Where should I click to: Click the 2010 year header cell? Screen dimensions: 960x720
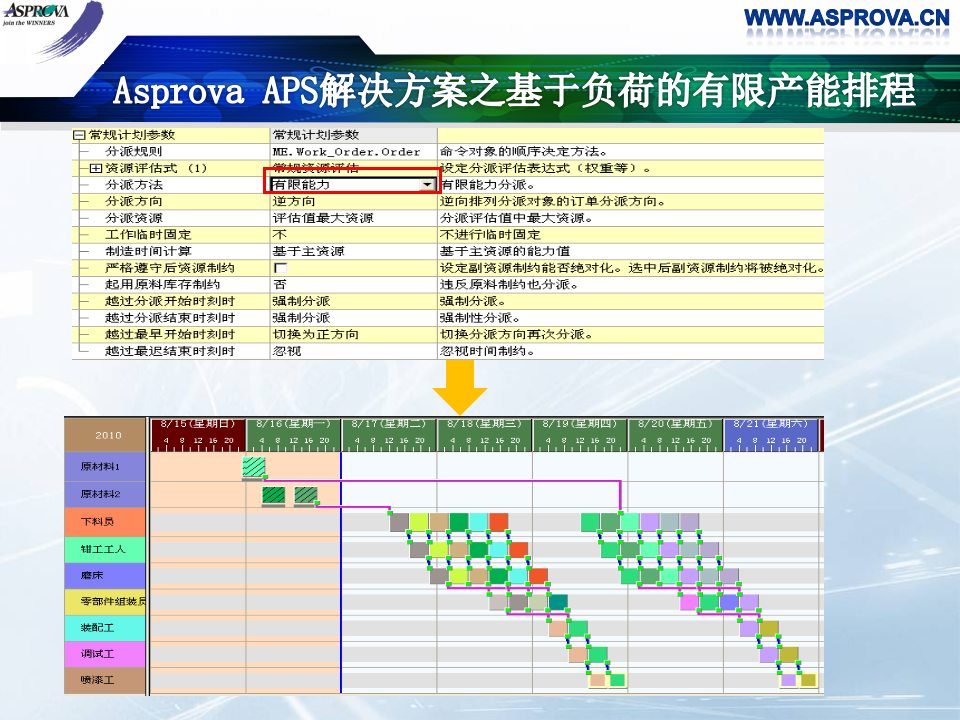(x=107, y=435)
